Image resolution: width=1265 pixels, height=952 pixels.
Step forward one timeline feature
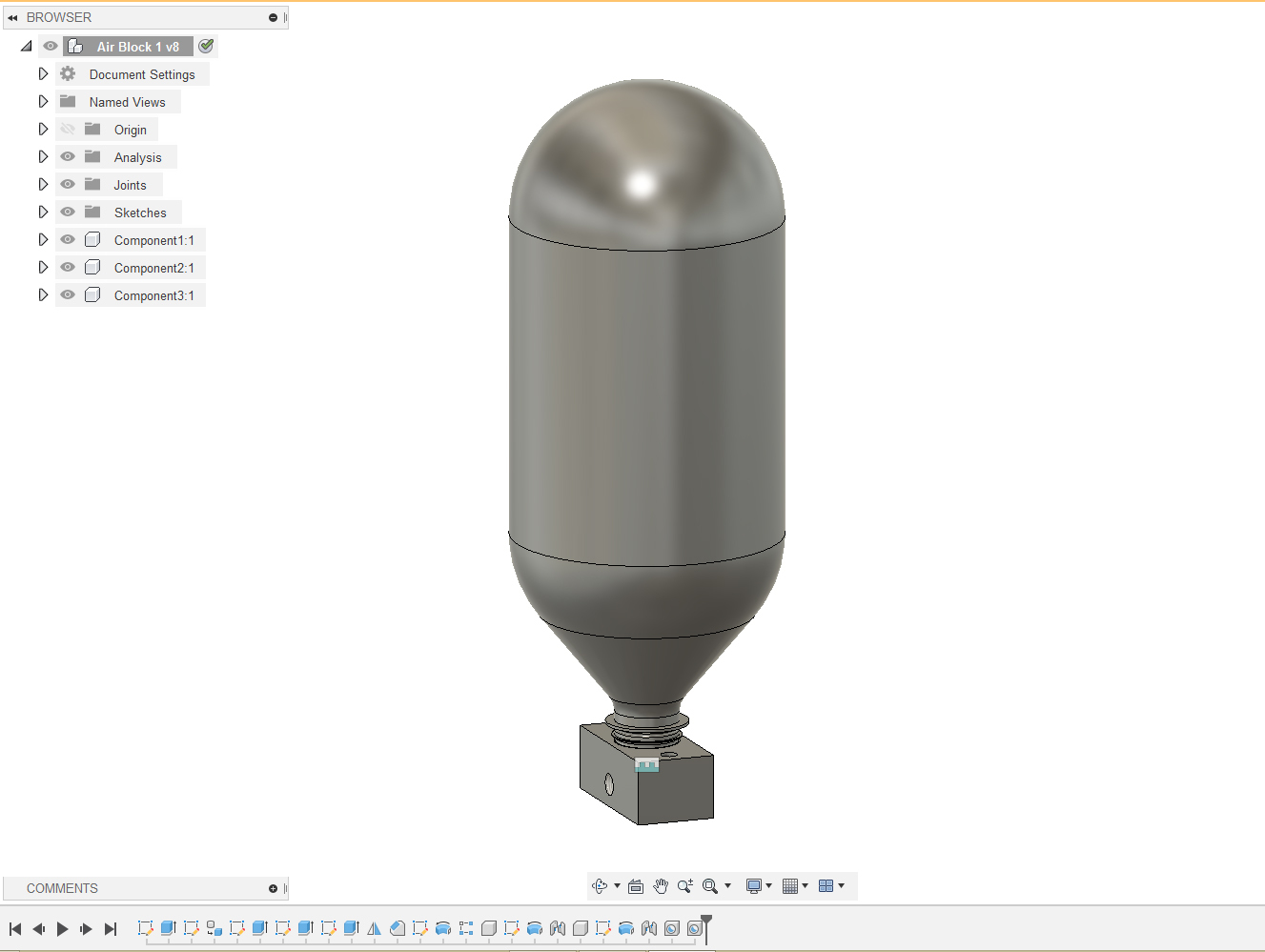coord(86,929)
